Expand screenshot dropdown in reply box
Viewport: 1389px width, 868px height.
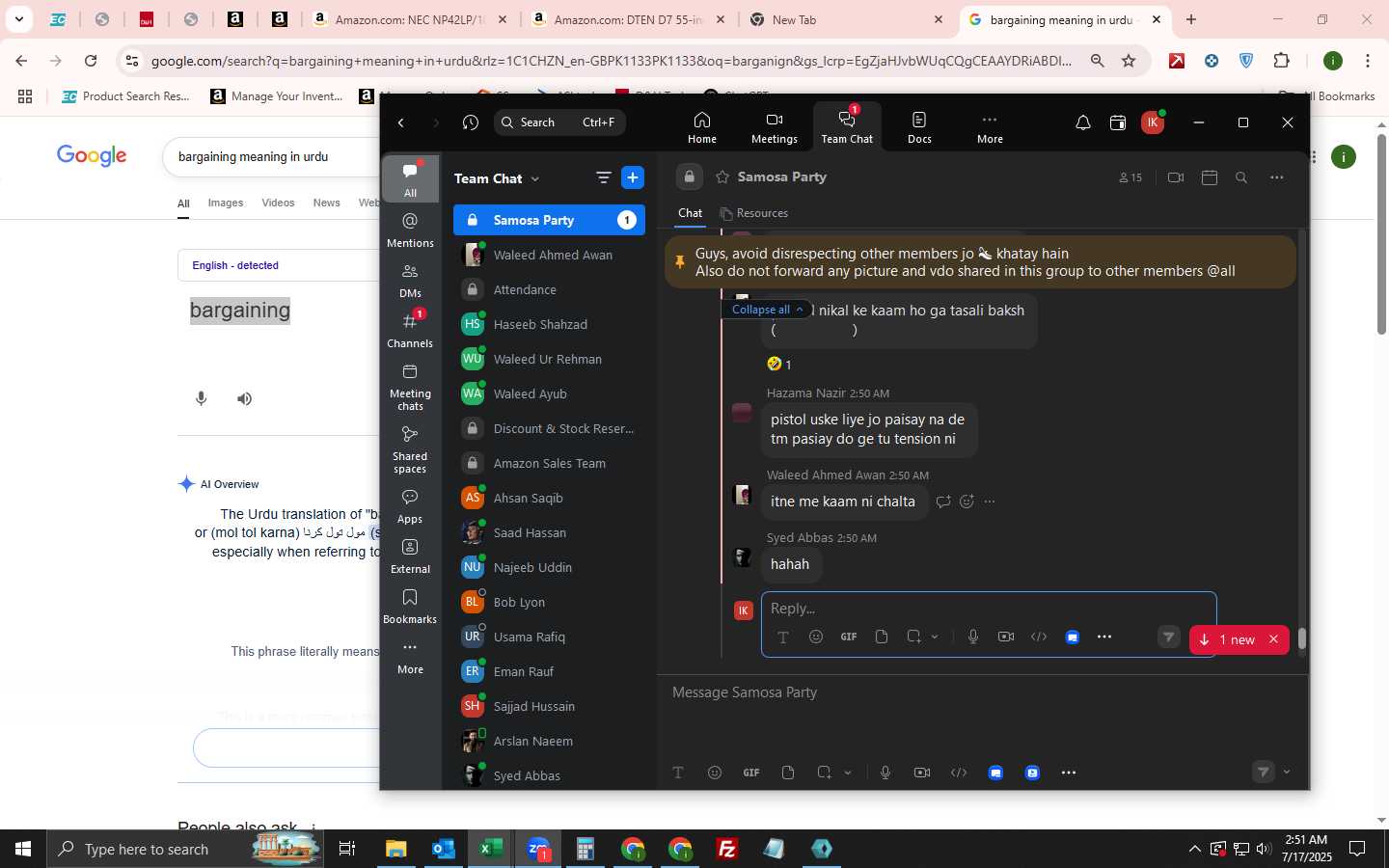tap(935, 637)
